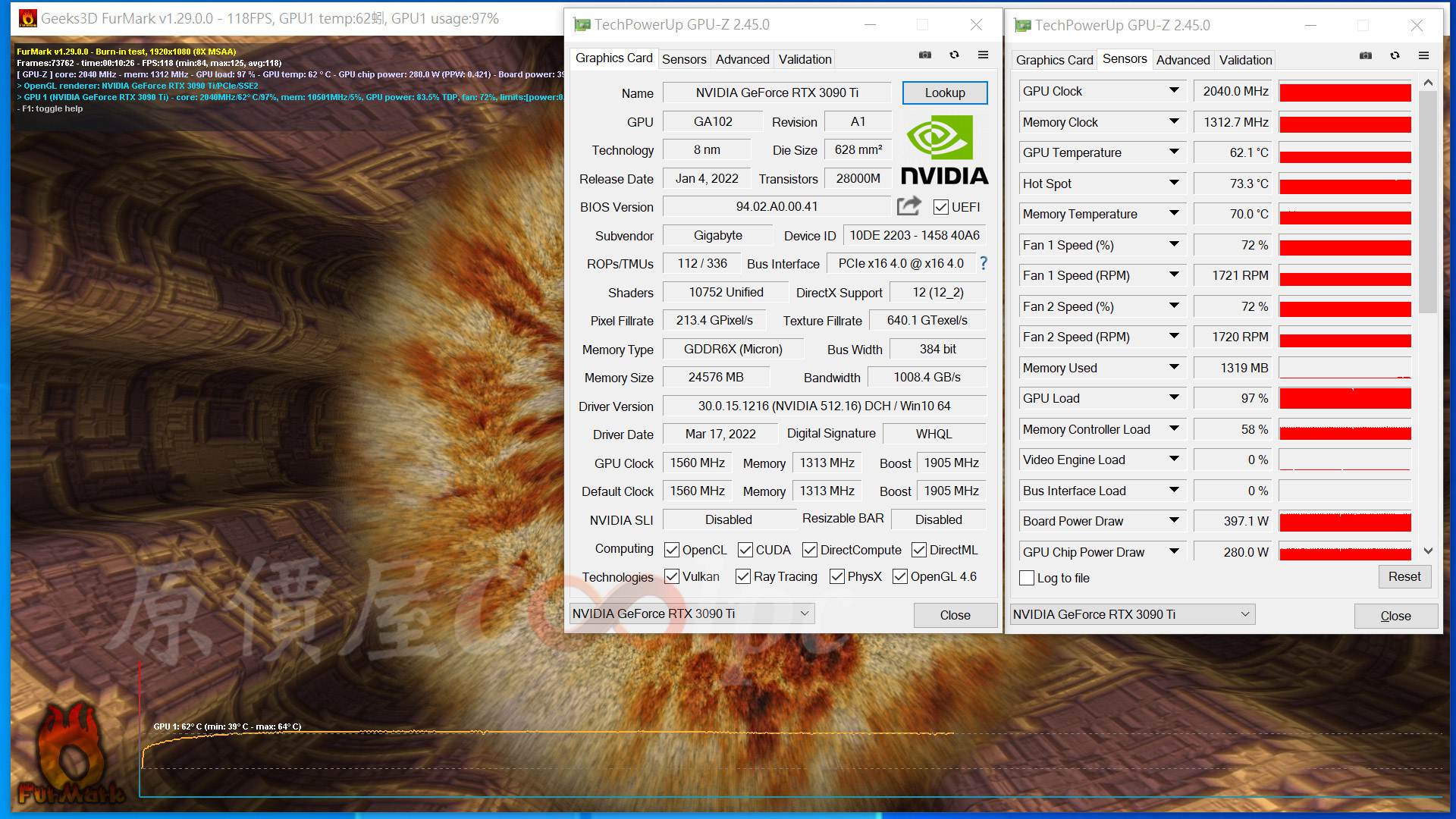Click the sensors list vertical scrollbar
The image size is (1456, 819).
1428,201
